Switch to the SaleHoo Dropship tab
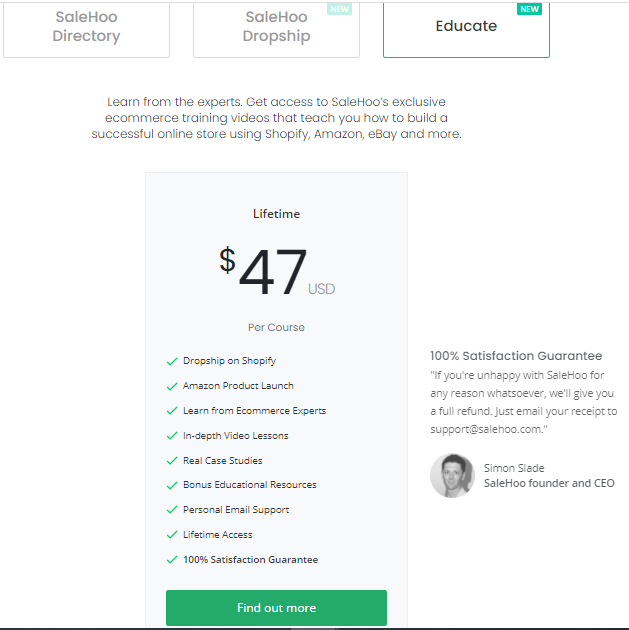The width and height of the screenshot is (629, 630). click(276, 29)
